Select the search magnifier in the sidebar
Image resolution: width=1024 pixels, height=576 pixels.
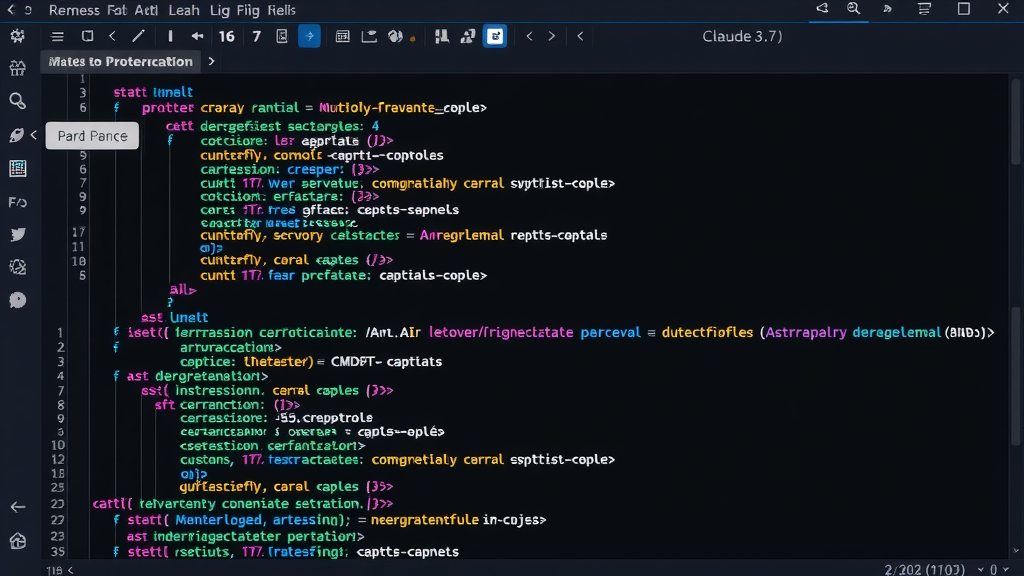click(16, 100)
